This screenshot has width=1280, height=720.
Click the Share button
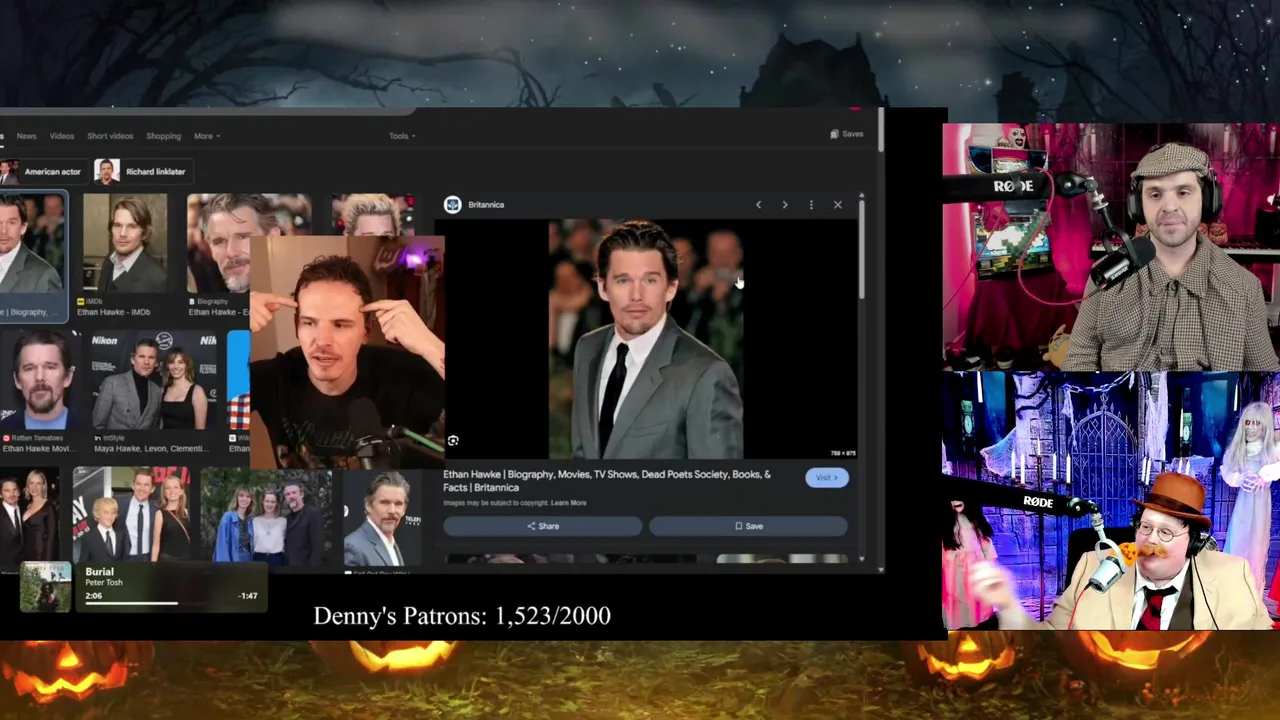tap(543, 526)
